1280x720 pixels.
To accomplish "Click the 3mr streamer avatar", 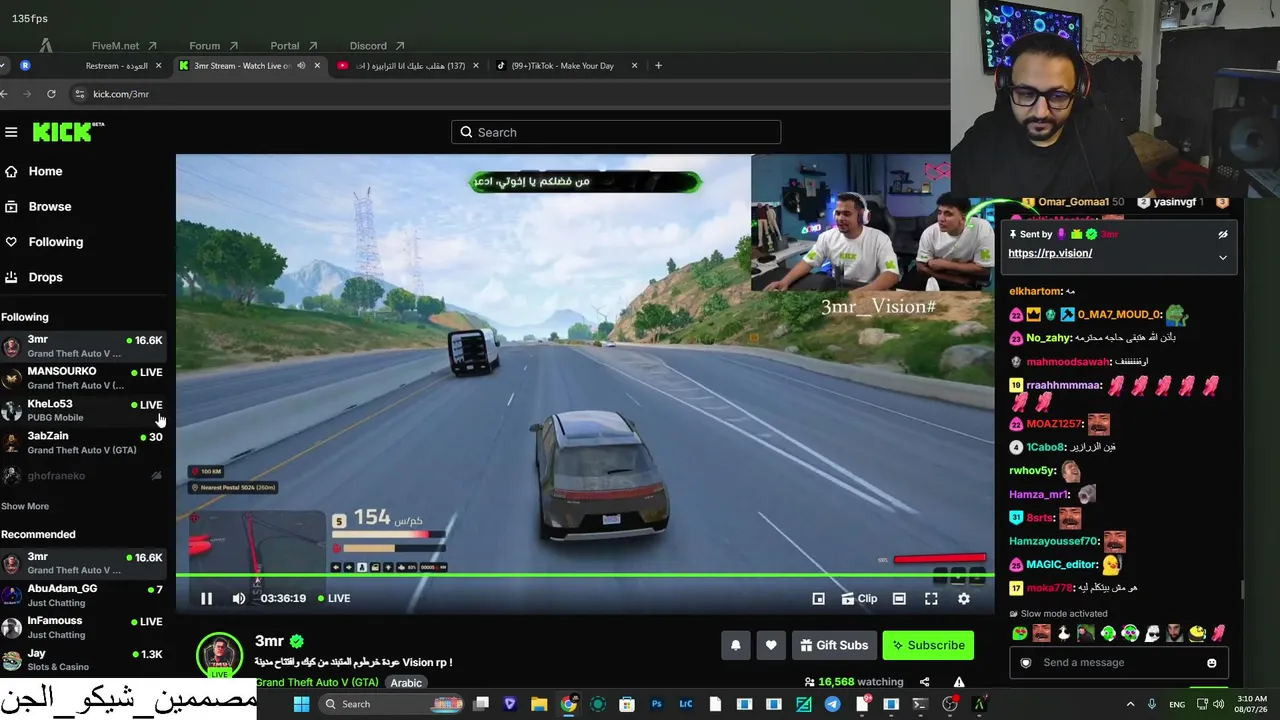I will click(219, 656).
